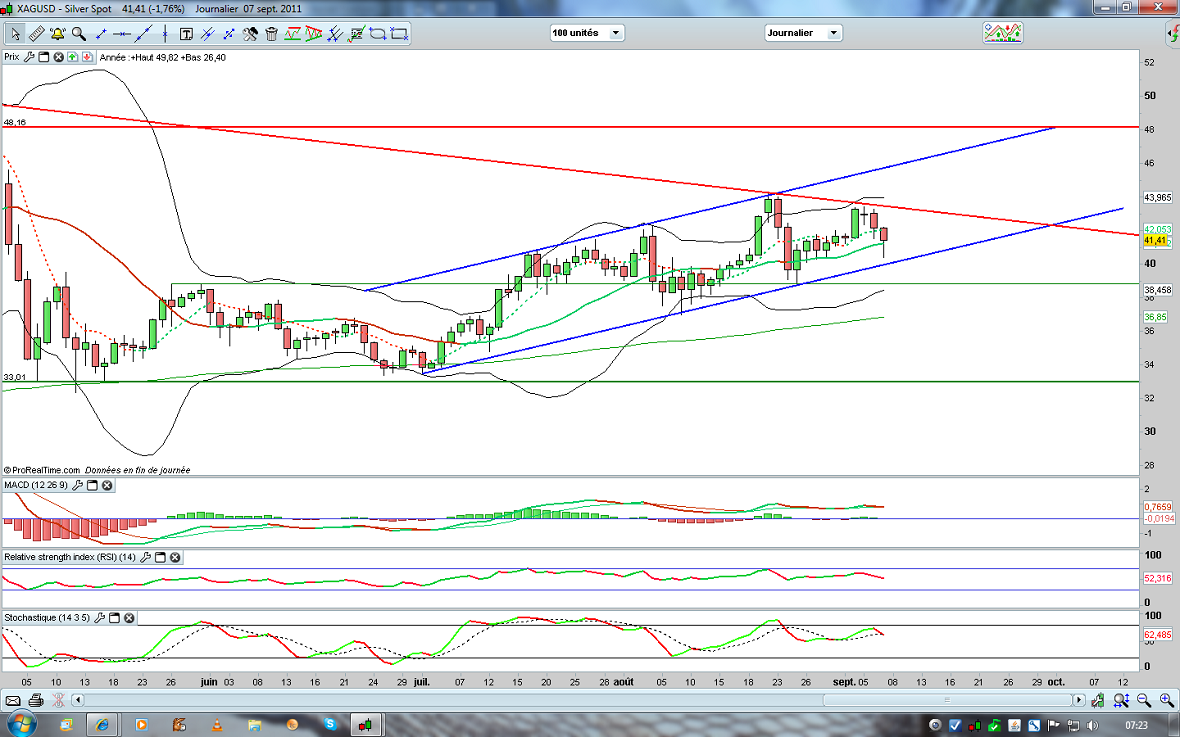Open Skype from the Windows taskbar
Screen dimensions: 1180x737
[329, 723]
